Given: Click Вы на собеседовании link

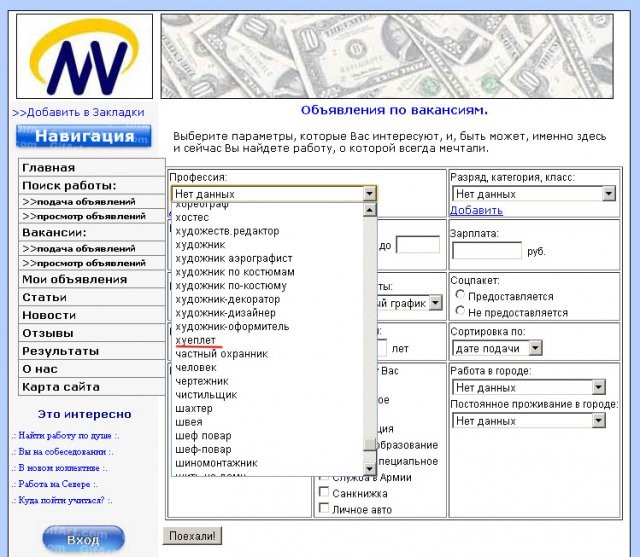Looking at the screenshot, I should [x=62, y=452].
